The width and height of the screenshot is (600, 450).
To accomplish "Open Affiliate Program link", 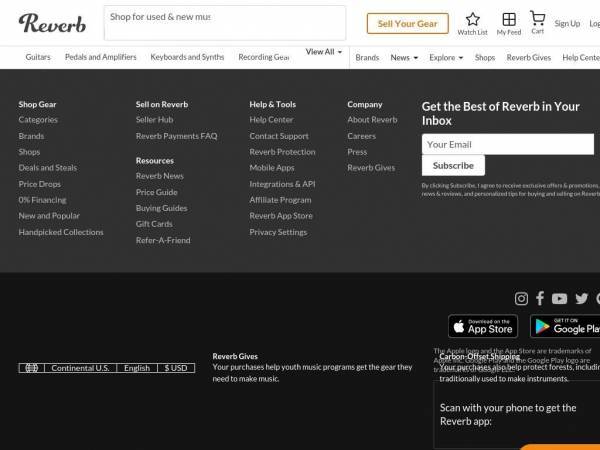I will coord(280,200).
